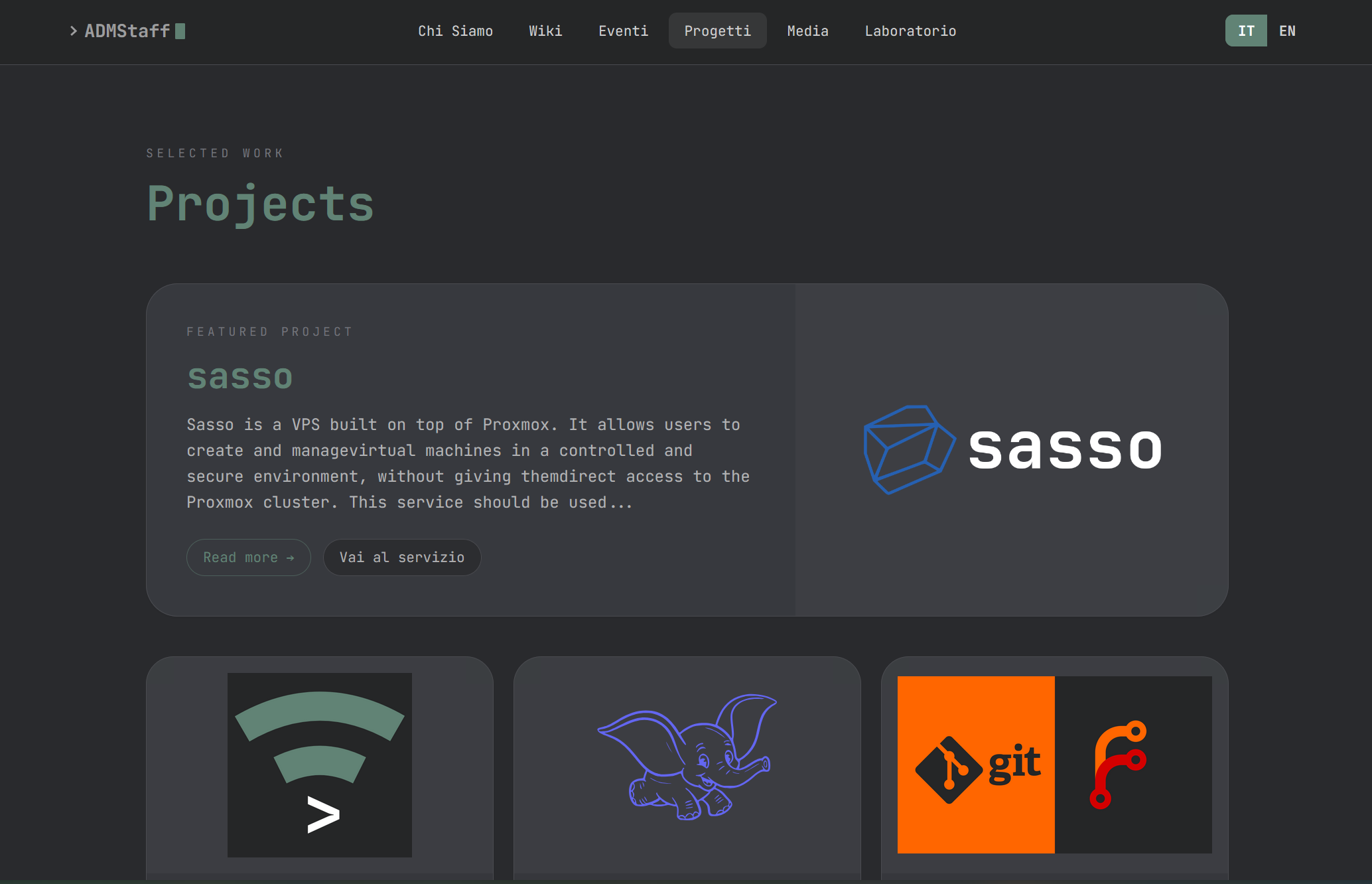Click the sasso project title
The width and height of the screenshot is (1372, 884).
click(x=240, y=376)
